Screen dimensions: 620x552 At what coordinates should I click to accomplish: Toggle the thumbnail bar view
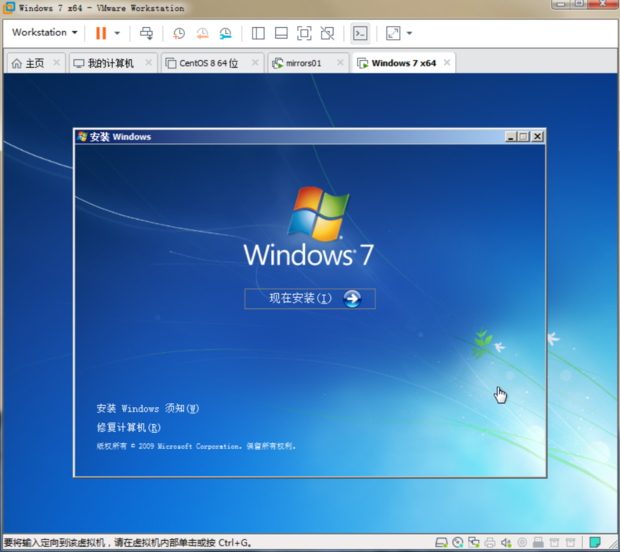281,33
